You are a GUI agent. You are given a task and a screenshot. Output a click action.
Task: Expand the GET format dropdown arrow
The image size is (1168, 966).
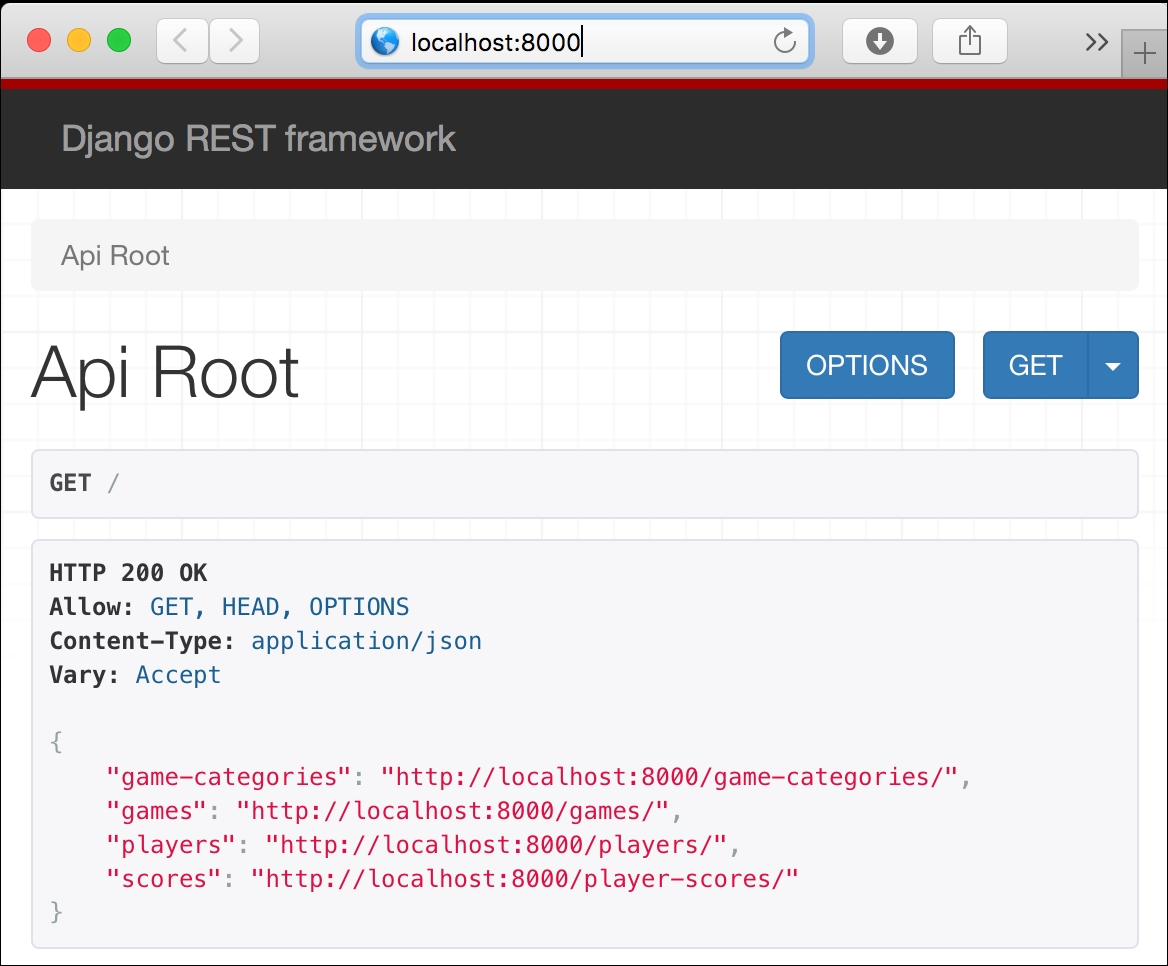coord(1113,366)
